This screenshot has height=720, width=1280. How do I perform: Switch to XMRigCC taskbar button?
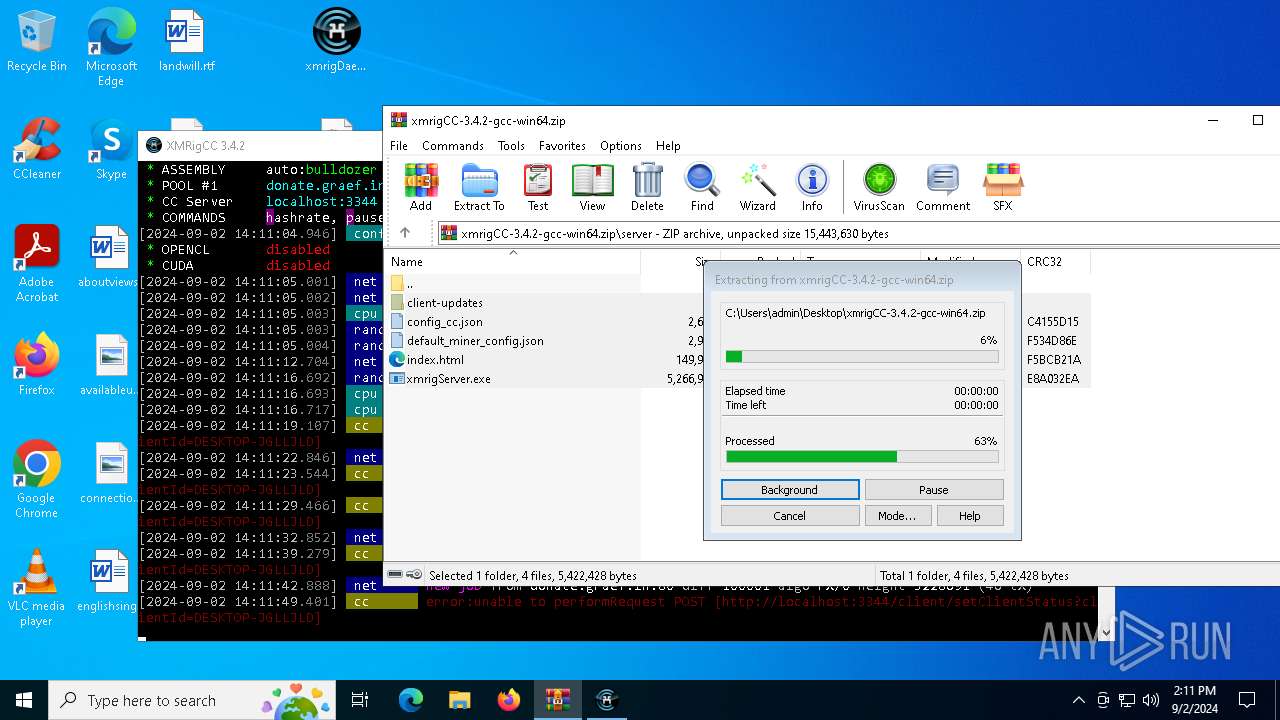click(606, 700)
